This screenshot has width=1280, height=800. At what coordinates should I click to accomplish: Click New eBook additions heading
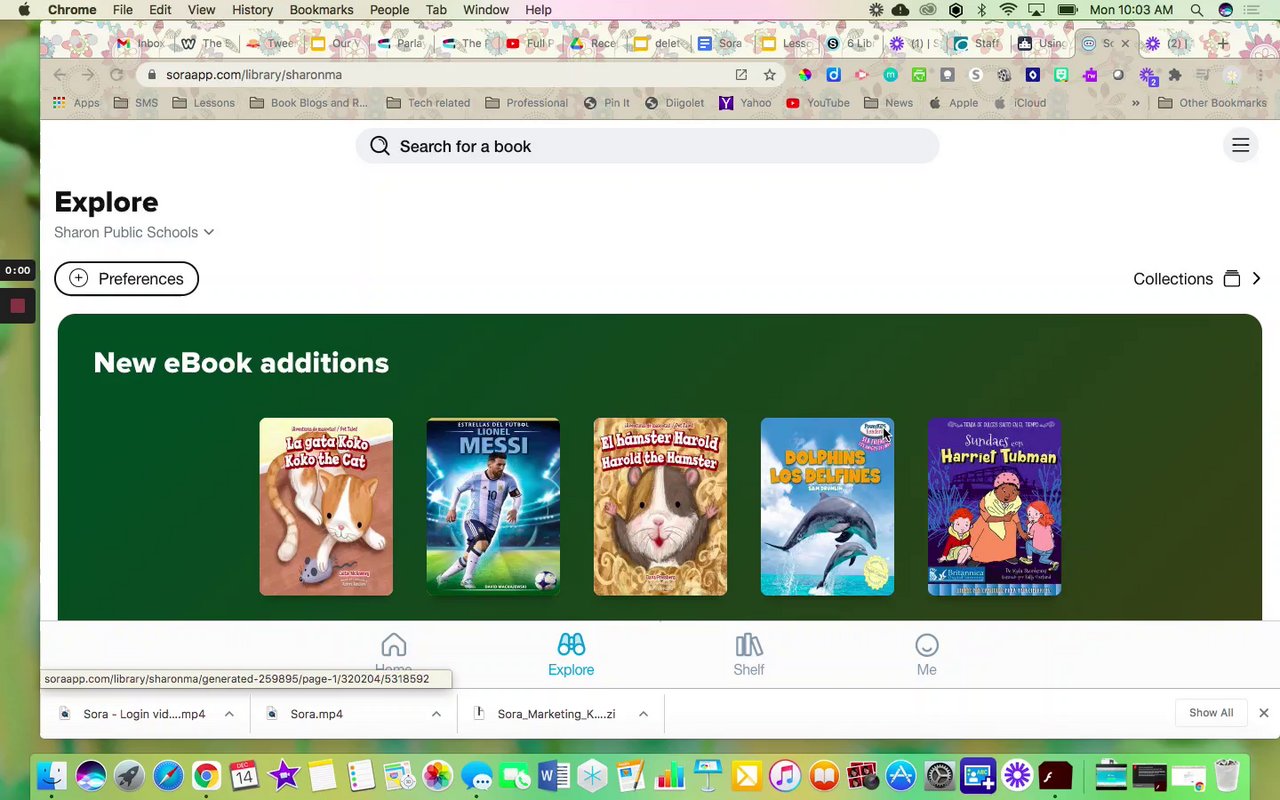241,363
